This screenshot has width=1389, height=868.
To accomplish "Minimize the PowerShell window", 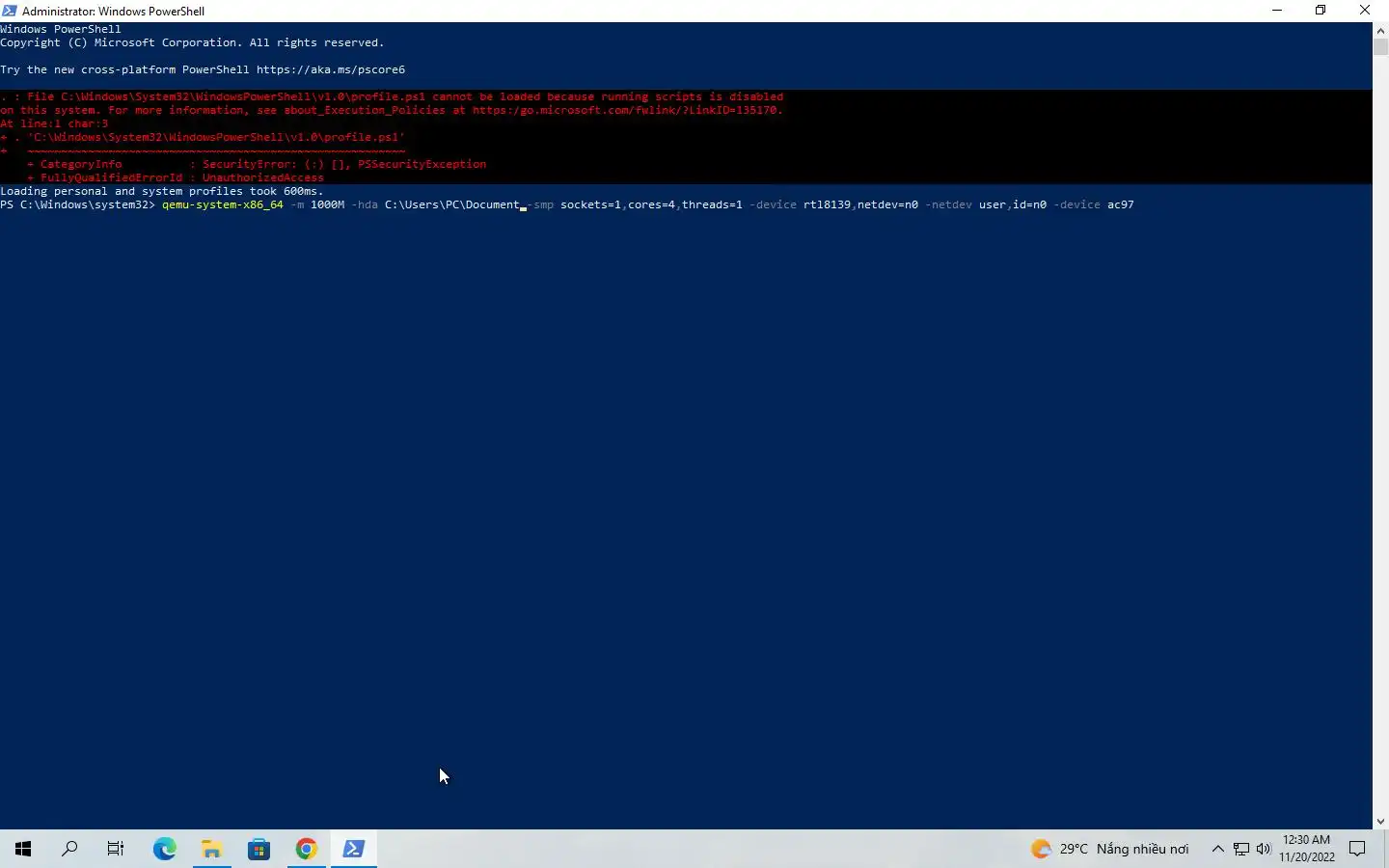I will [x=1277, y=11].
